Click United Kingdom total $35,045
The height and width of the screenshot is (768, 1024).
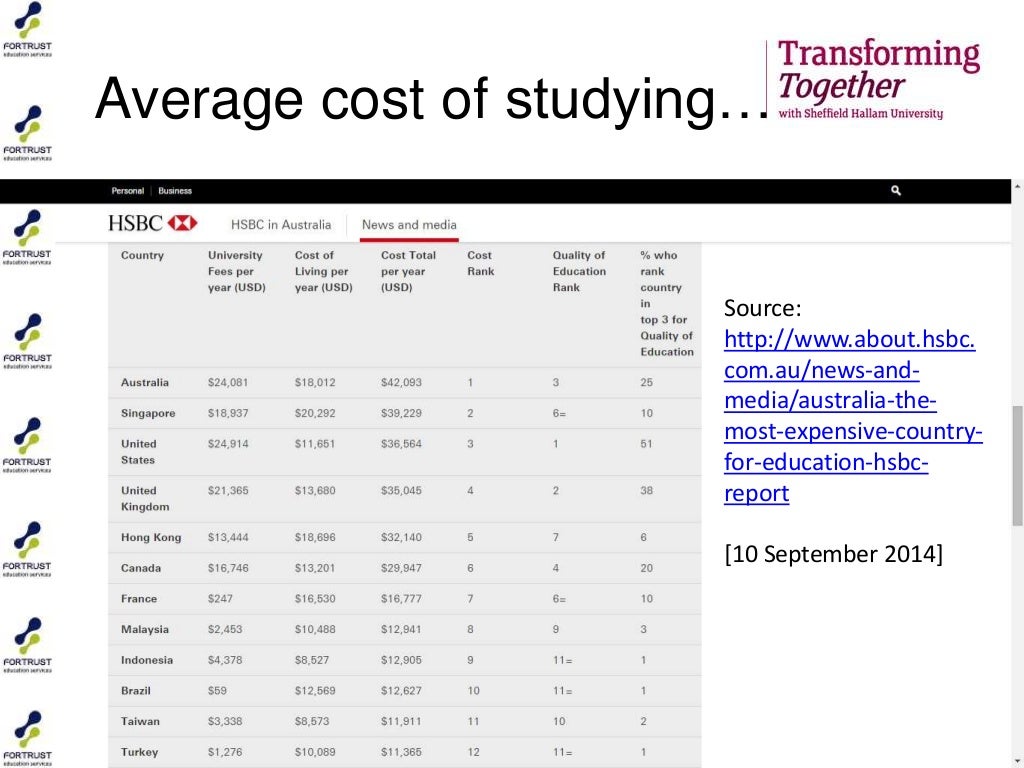tap(401, 490)
